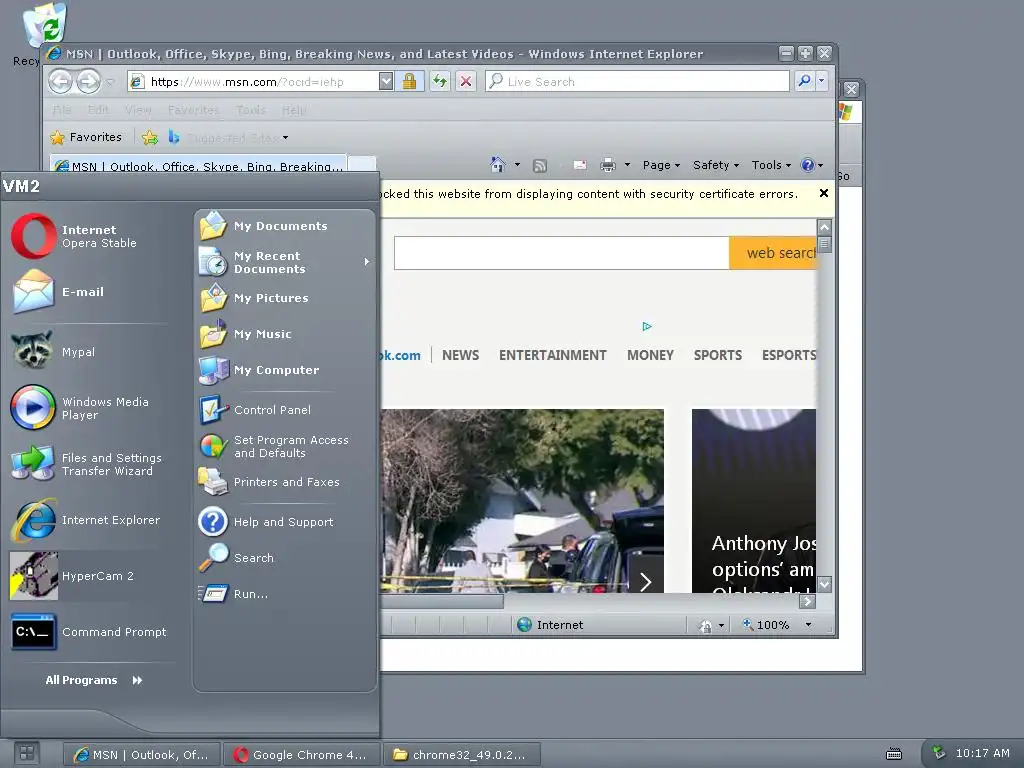This screenshot has width=1024, height=768.
Task: Expand My Recent Documents submenu
Action: click(285, 262)
